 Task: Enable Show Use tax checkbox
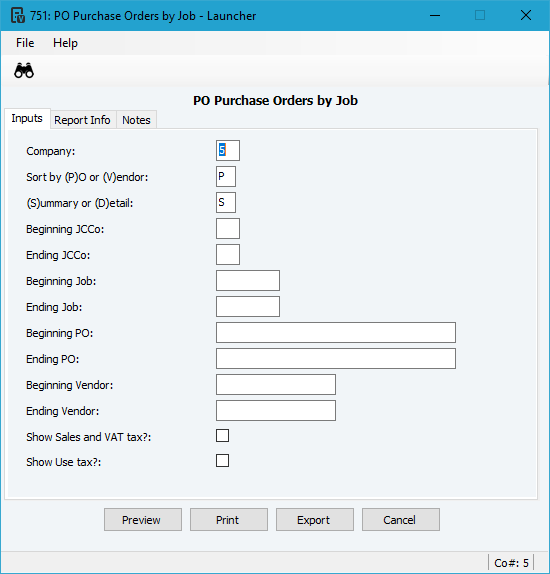click(x=222, y=461)
